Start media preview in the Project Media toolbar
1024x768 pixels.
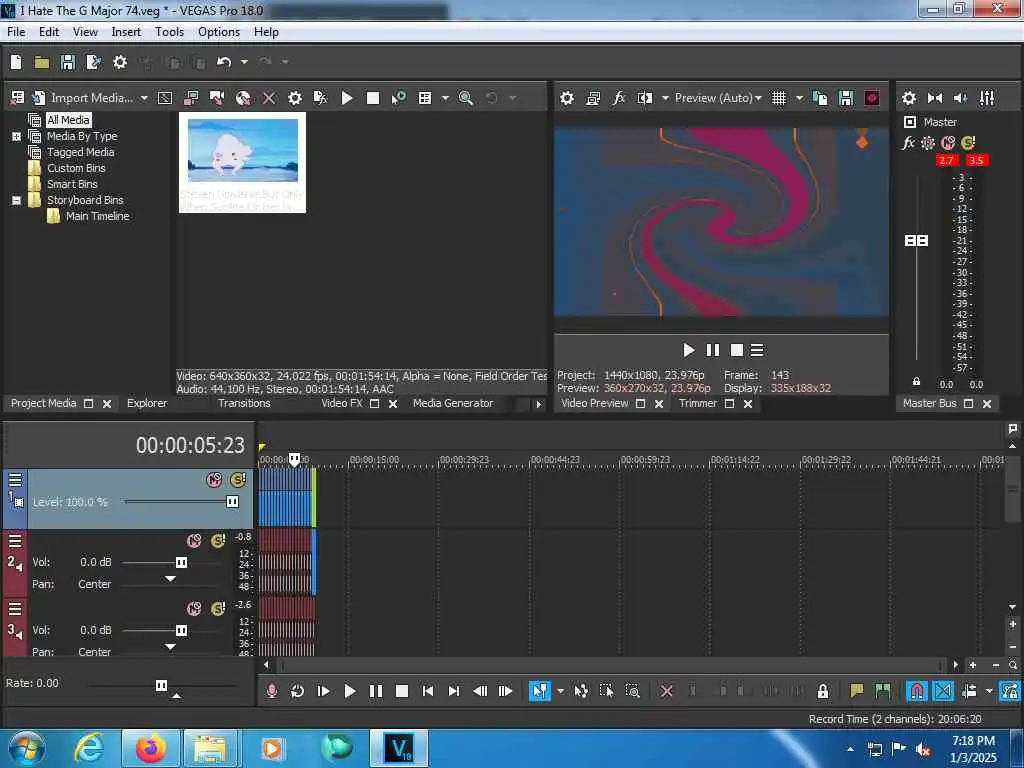347,98
